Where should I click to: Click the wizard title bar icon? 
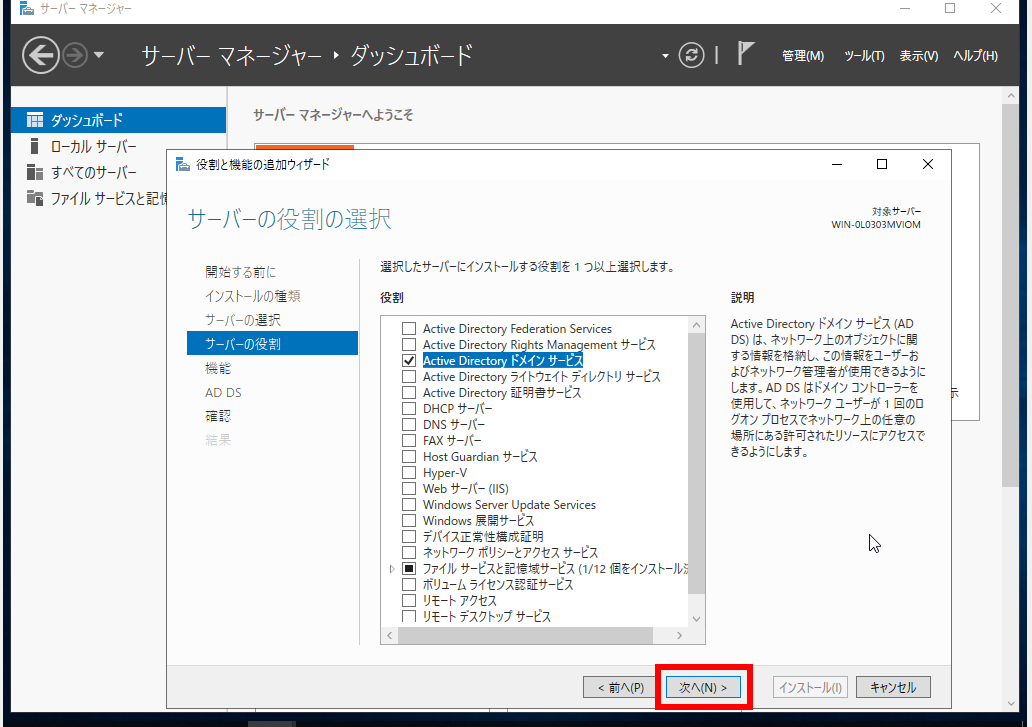(182, 164)
